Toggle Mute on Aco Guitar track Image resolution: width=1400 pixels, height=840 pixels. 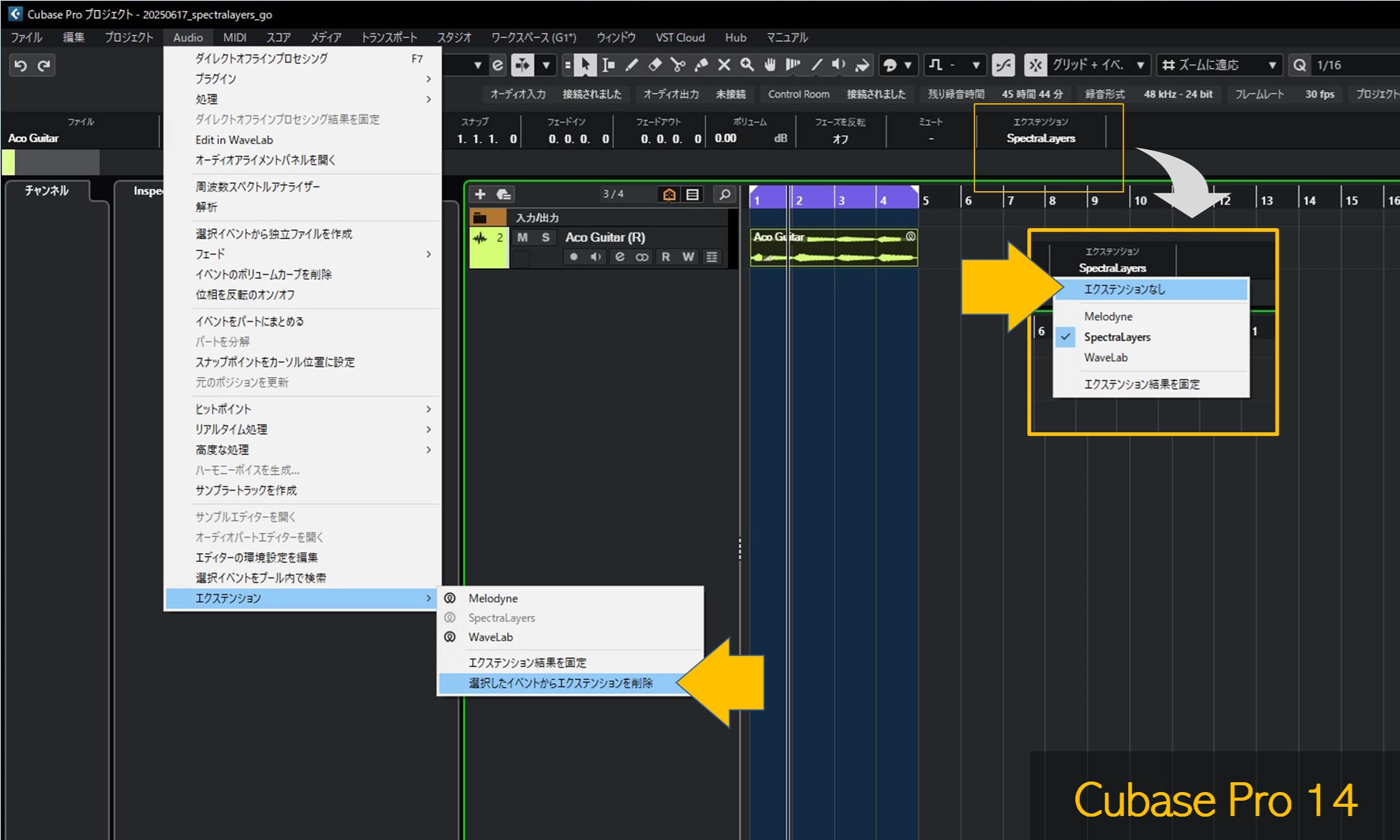click(x=522, y=237)
